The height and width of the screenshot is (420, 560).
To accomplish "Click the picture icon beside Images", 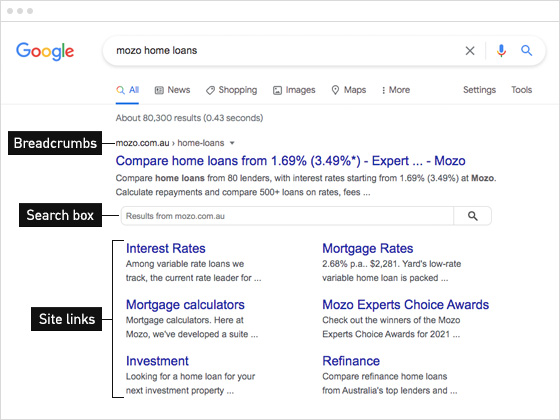I will [x=277, y=90].
